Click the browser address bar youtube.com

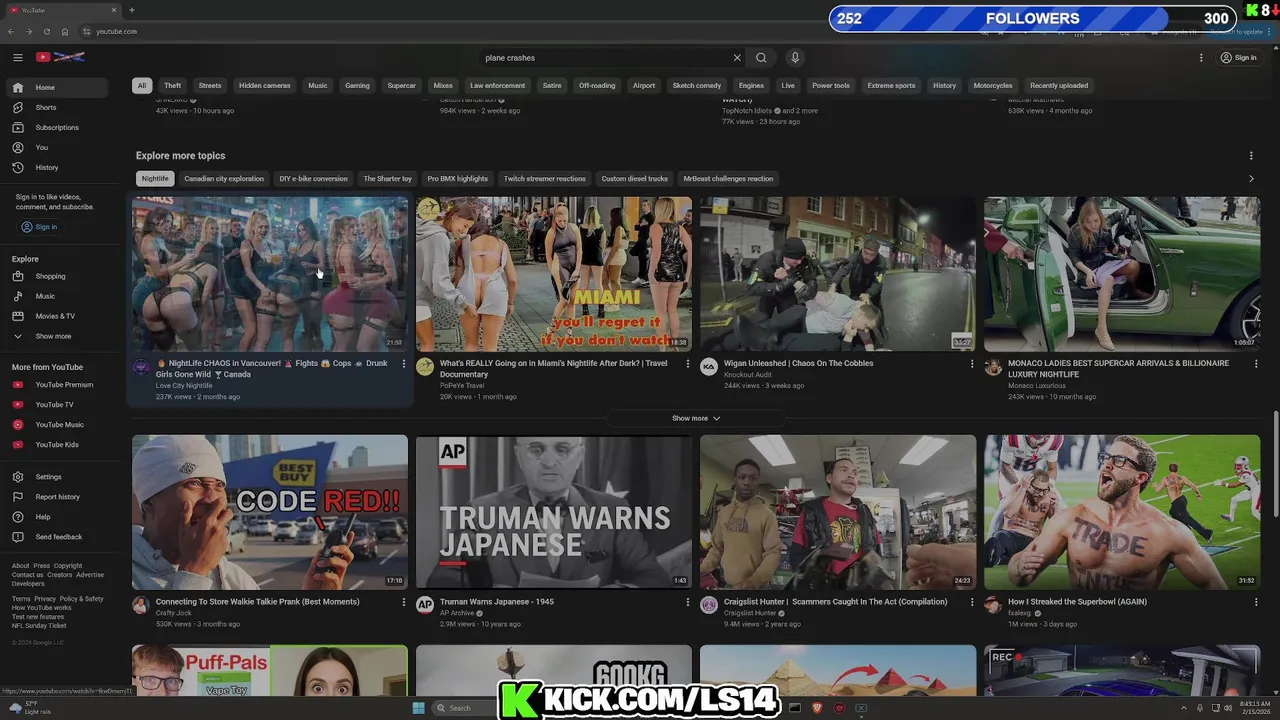[117, 32]
